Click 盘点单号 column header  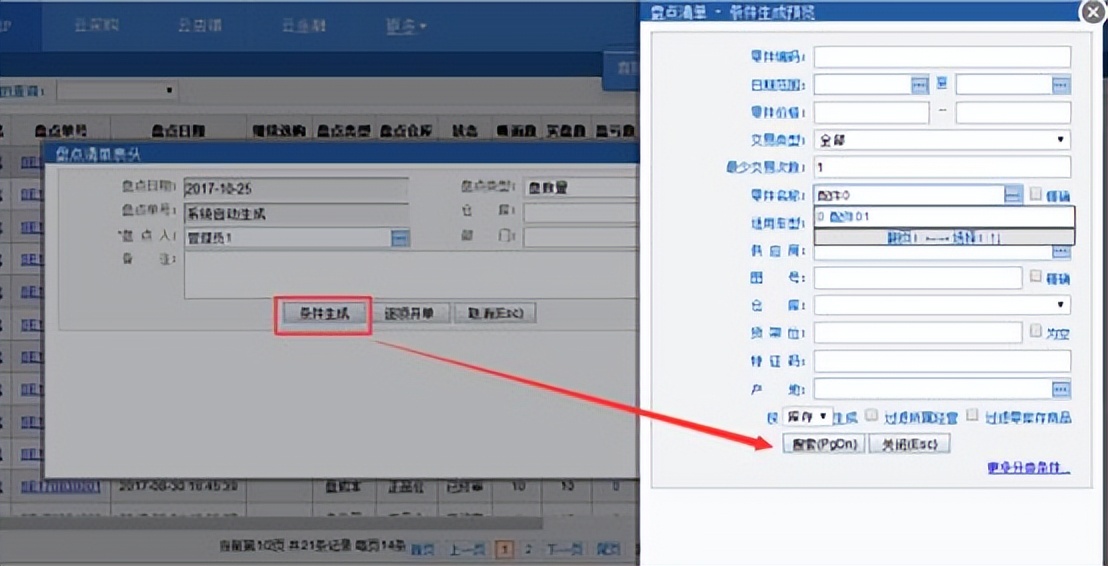pos(61,131)
